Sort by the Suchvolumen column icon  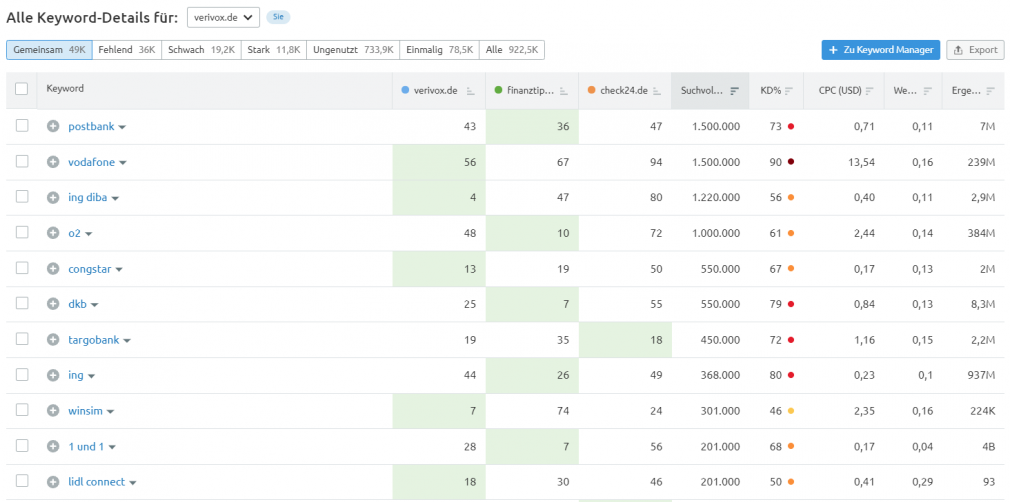[734, 91]
